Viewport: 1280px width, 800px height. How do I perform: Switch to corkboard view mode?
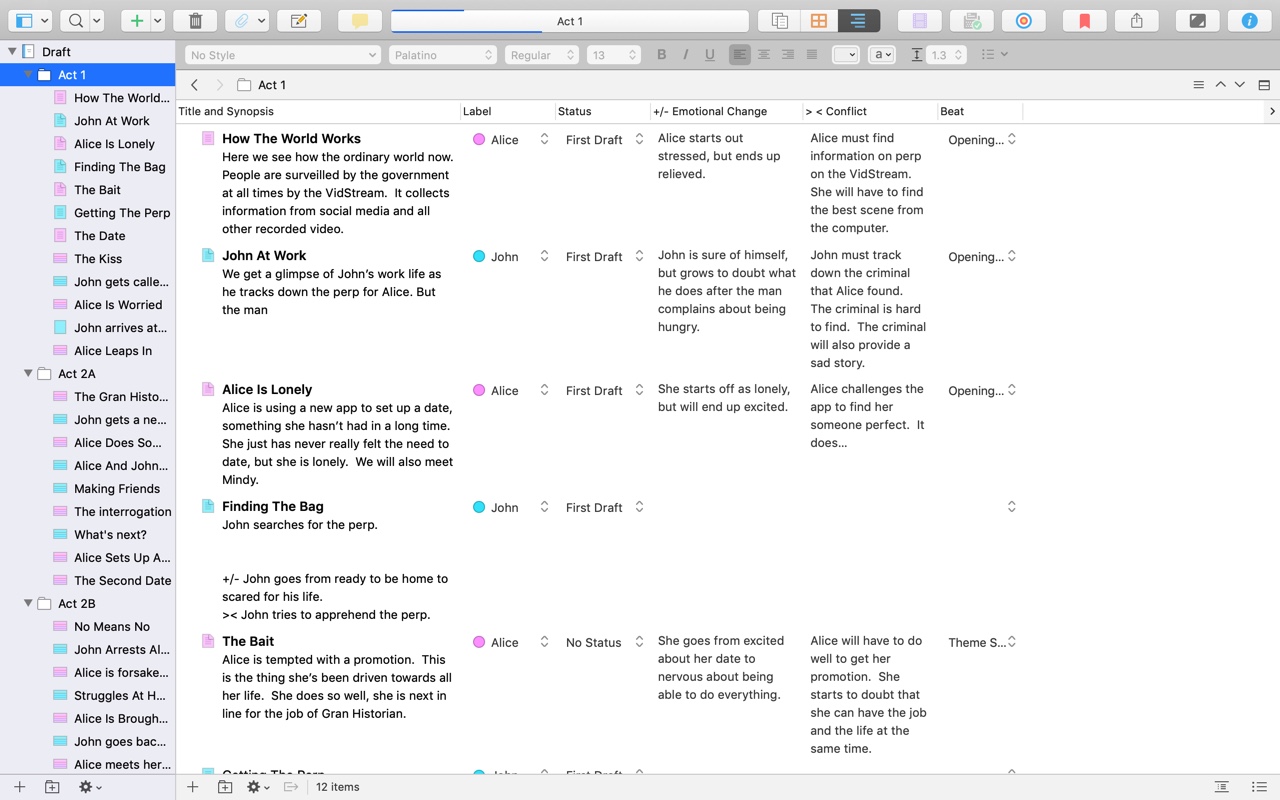[818, 21]
